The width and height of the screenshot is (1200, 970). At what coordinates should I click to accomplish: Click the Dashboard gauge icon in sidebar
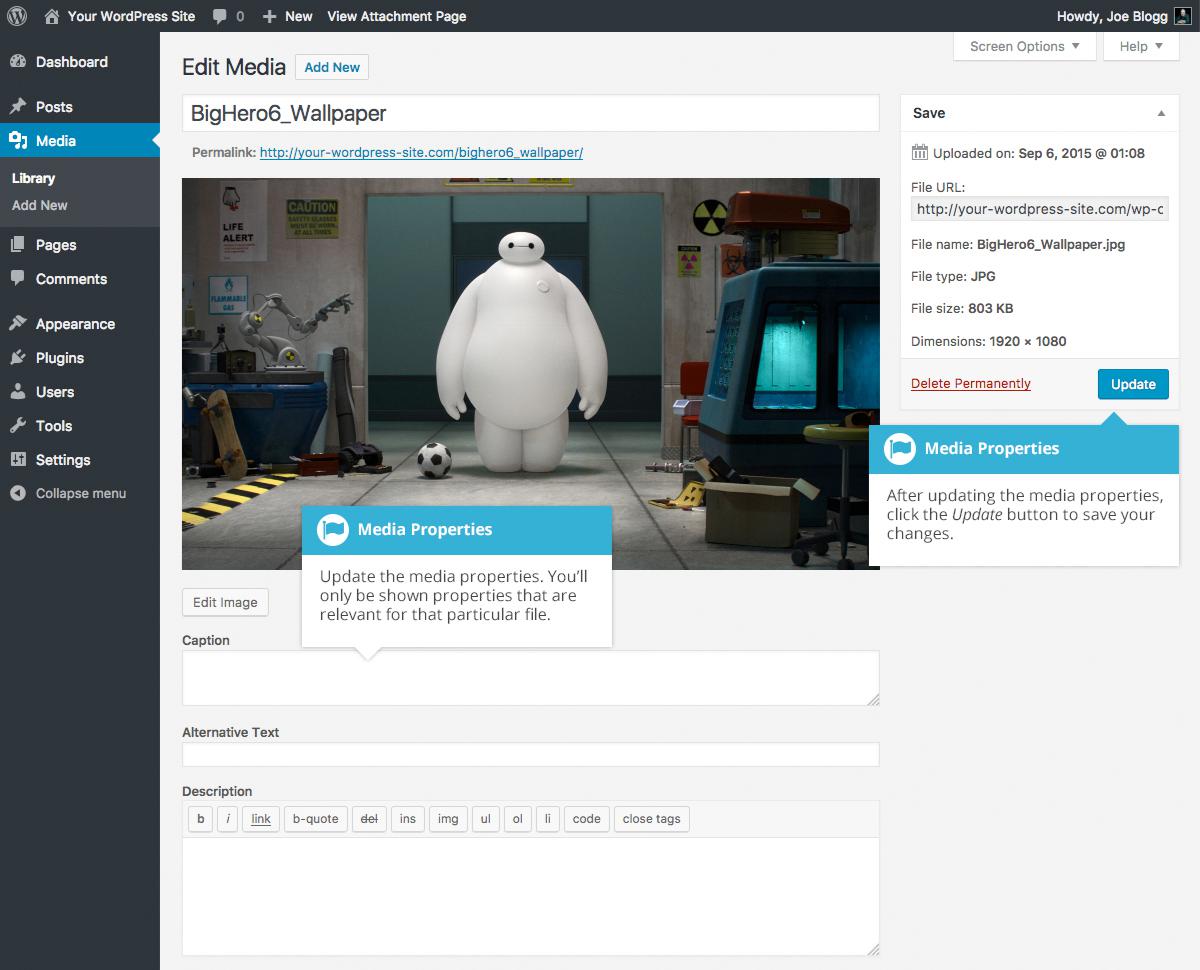pyautogui.click(x=18, y=62)
